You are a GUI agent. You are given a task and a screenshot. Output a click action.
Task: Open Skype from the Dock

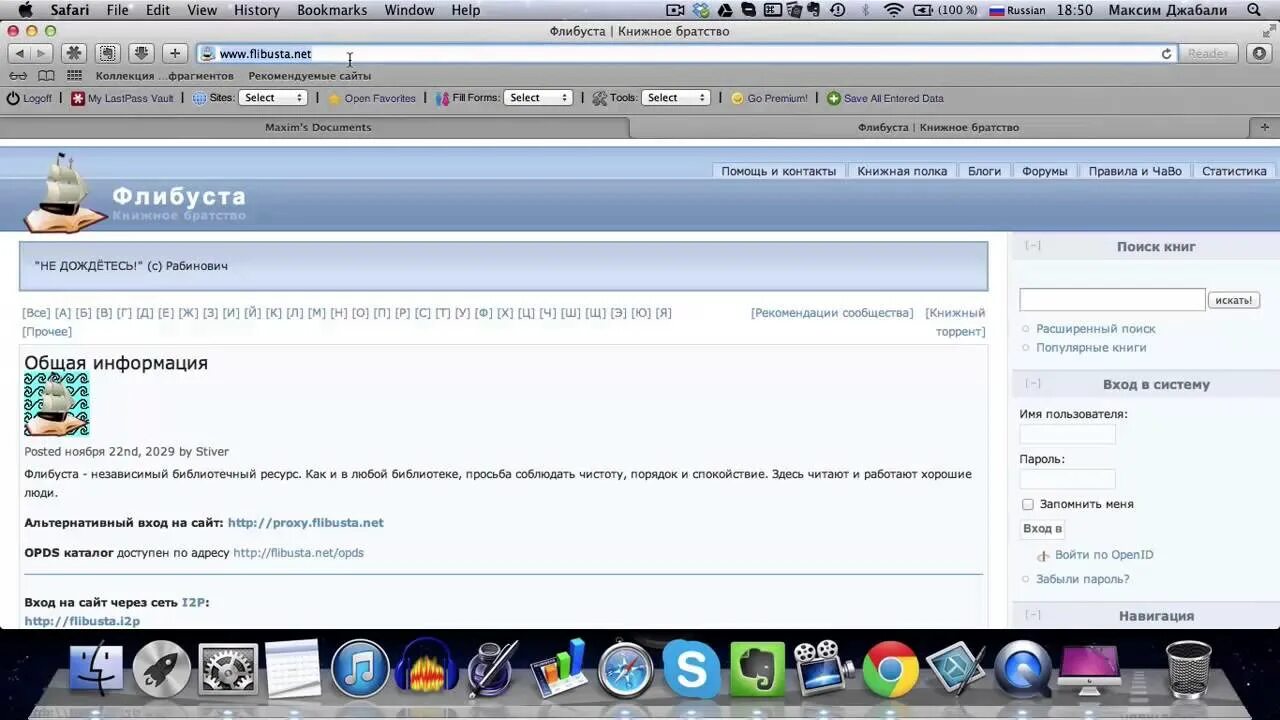click(x=691, y=669)
